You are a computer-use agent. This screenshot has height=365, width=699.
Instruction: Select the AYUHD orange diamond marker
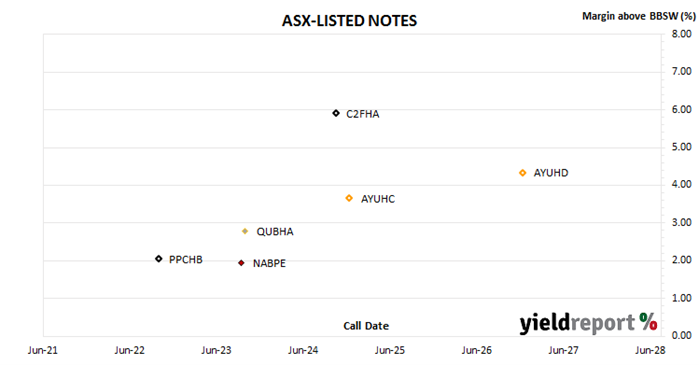point(523,173)
